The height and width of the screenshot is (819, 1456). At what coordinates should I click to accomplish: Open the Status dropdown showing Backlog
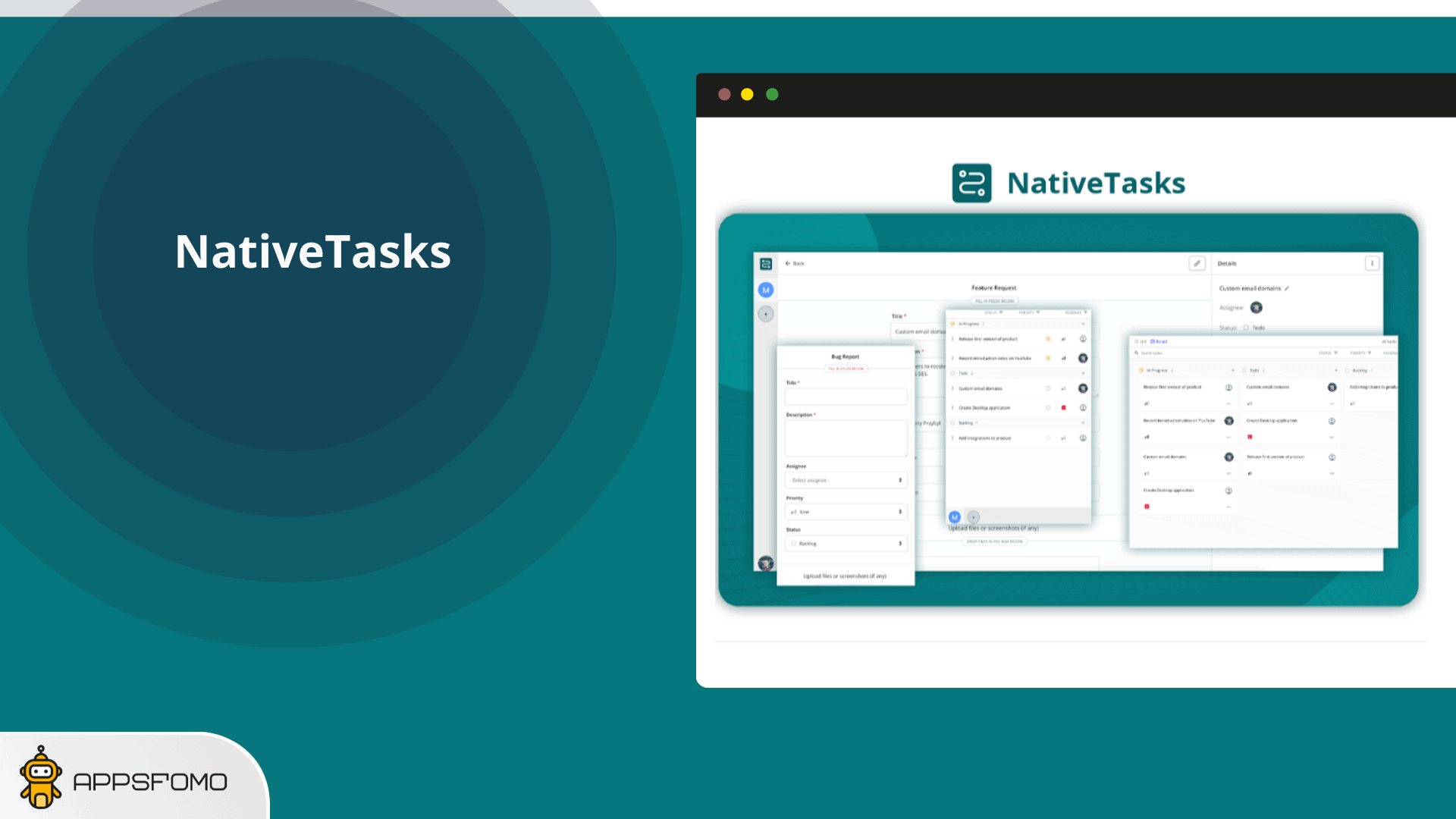(x=846, y=544)
